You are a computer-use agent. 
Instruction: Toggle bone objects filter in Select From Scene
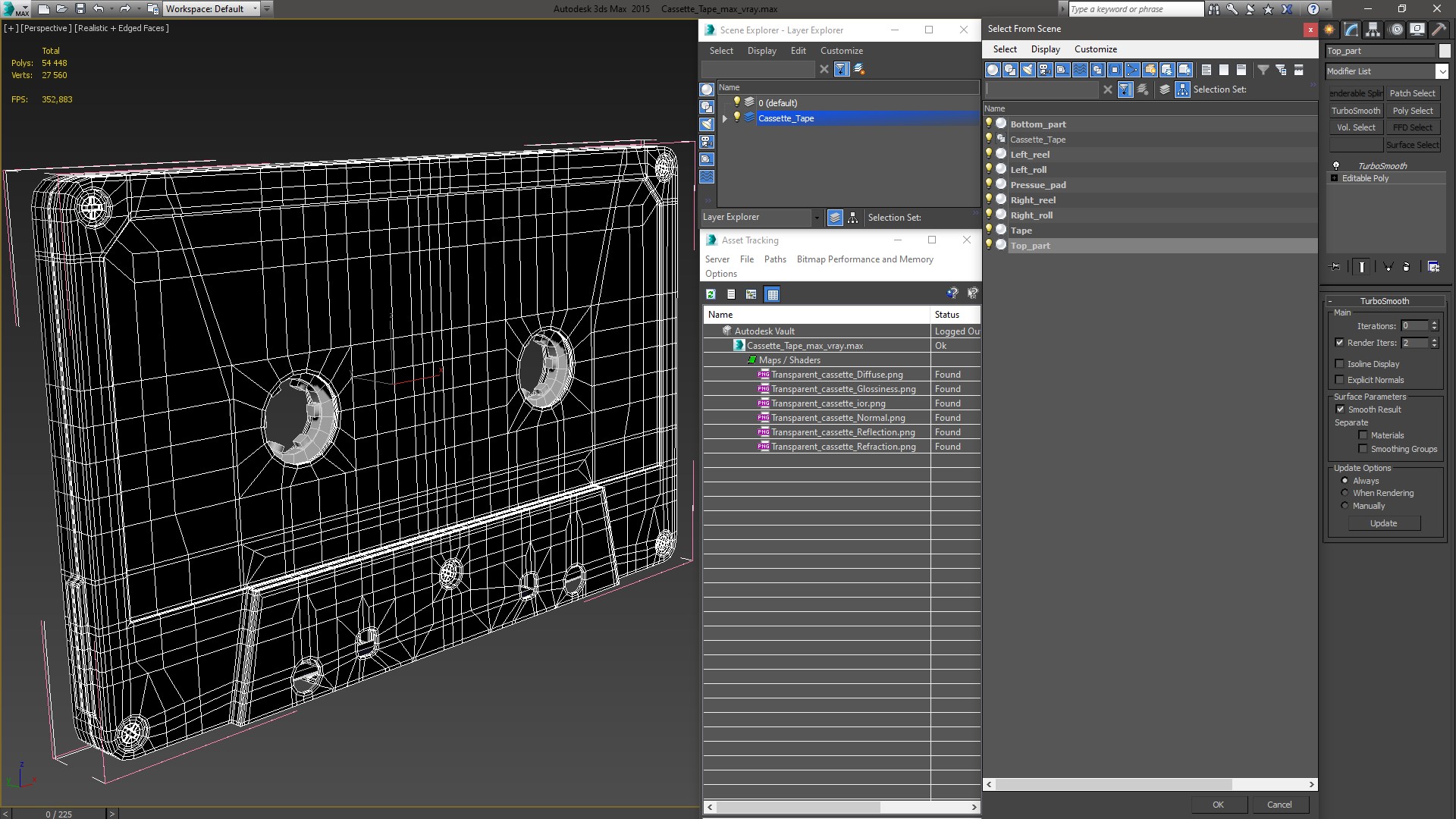coord(1132,70)
